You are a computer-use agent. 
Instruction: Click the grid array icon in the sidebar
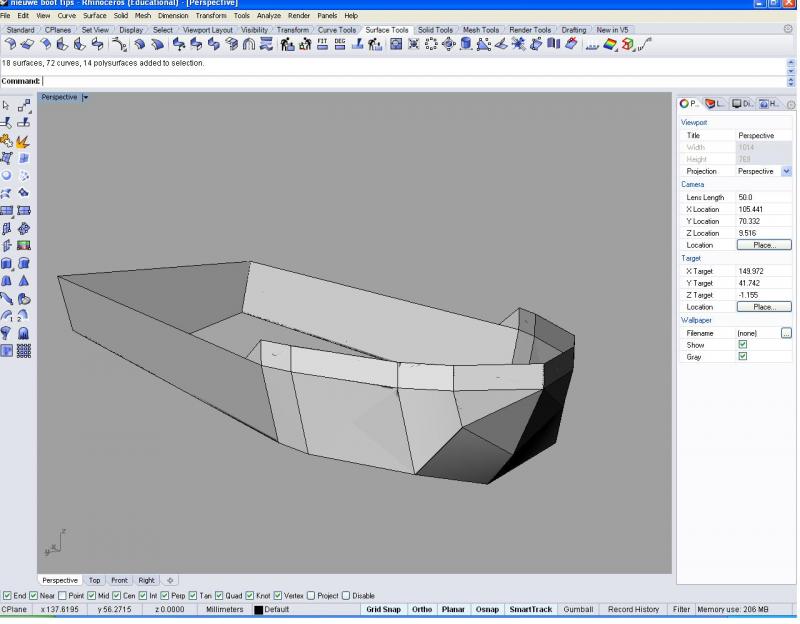pyautogui.click(x=23, y=351)
